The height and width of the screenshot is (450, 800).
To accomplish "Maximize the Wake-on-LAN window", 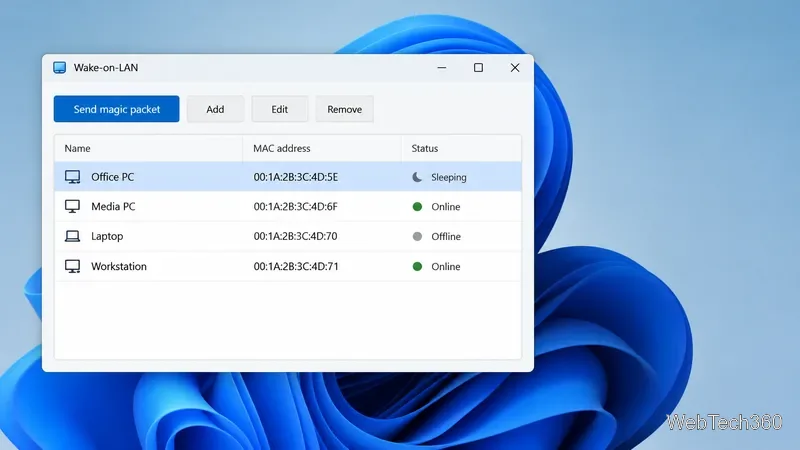I will tap(478, 67).
